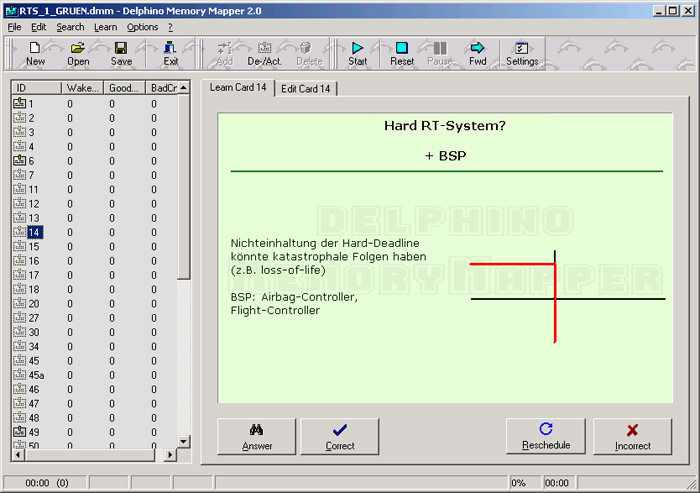Select card ID 3 in the list
Screen dimensions: 700x493
(31, 132)
